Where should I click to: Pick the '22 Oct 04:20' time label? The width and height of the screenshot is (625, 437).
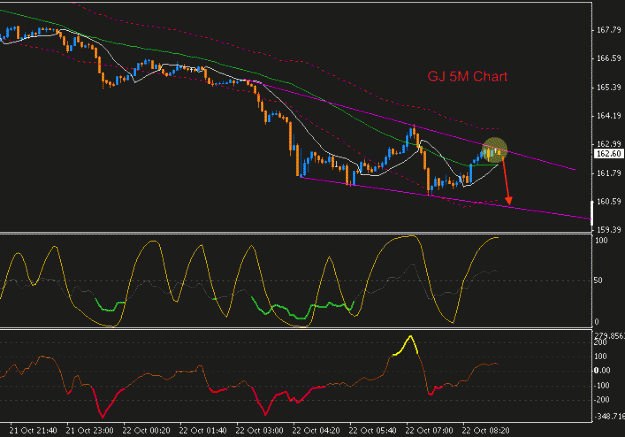click(316, 431)
